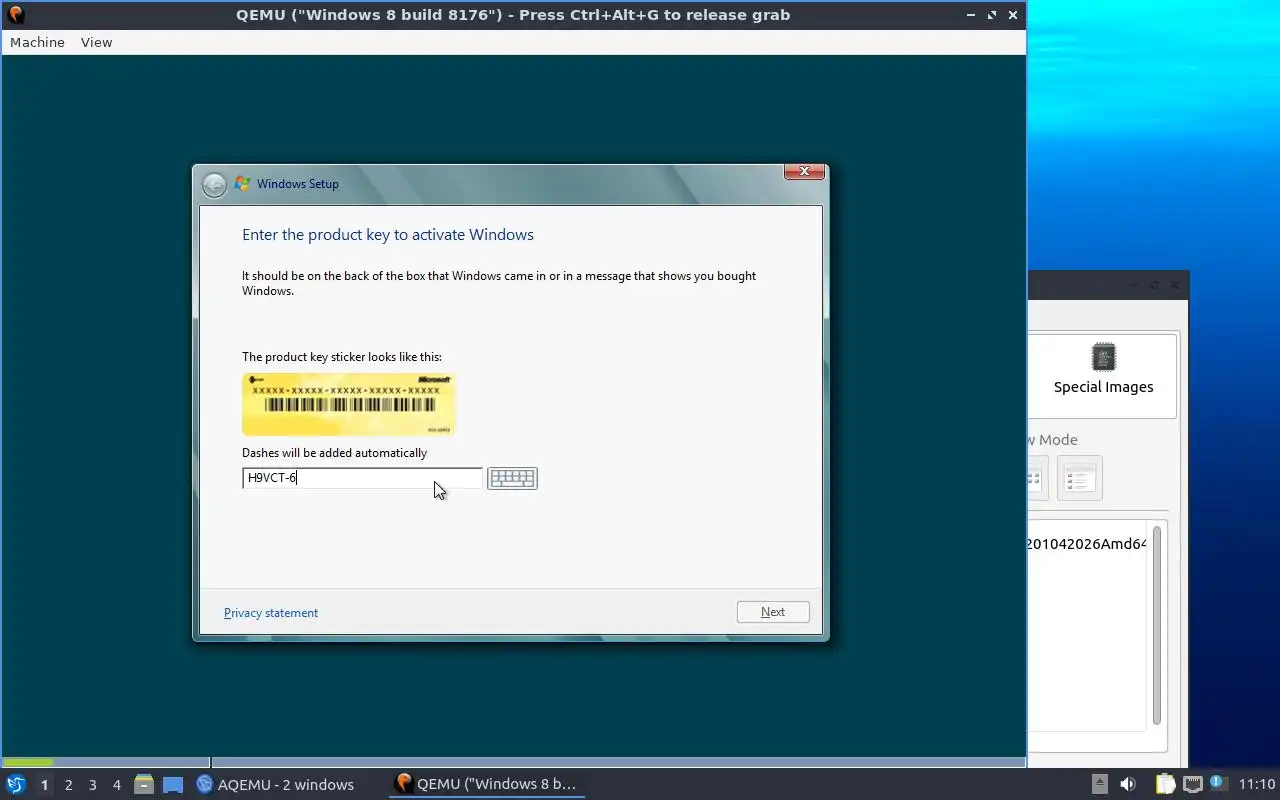Click the 11:10 clock in the panel
This screenshot has width=1280, height=800.
click(x=1256, y=785)
